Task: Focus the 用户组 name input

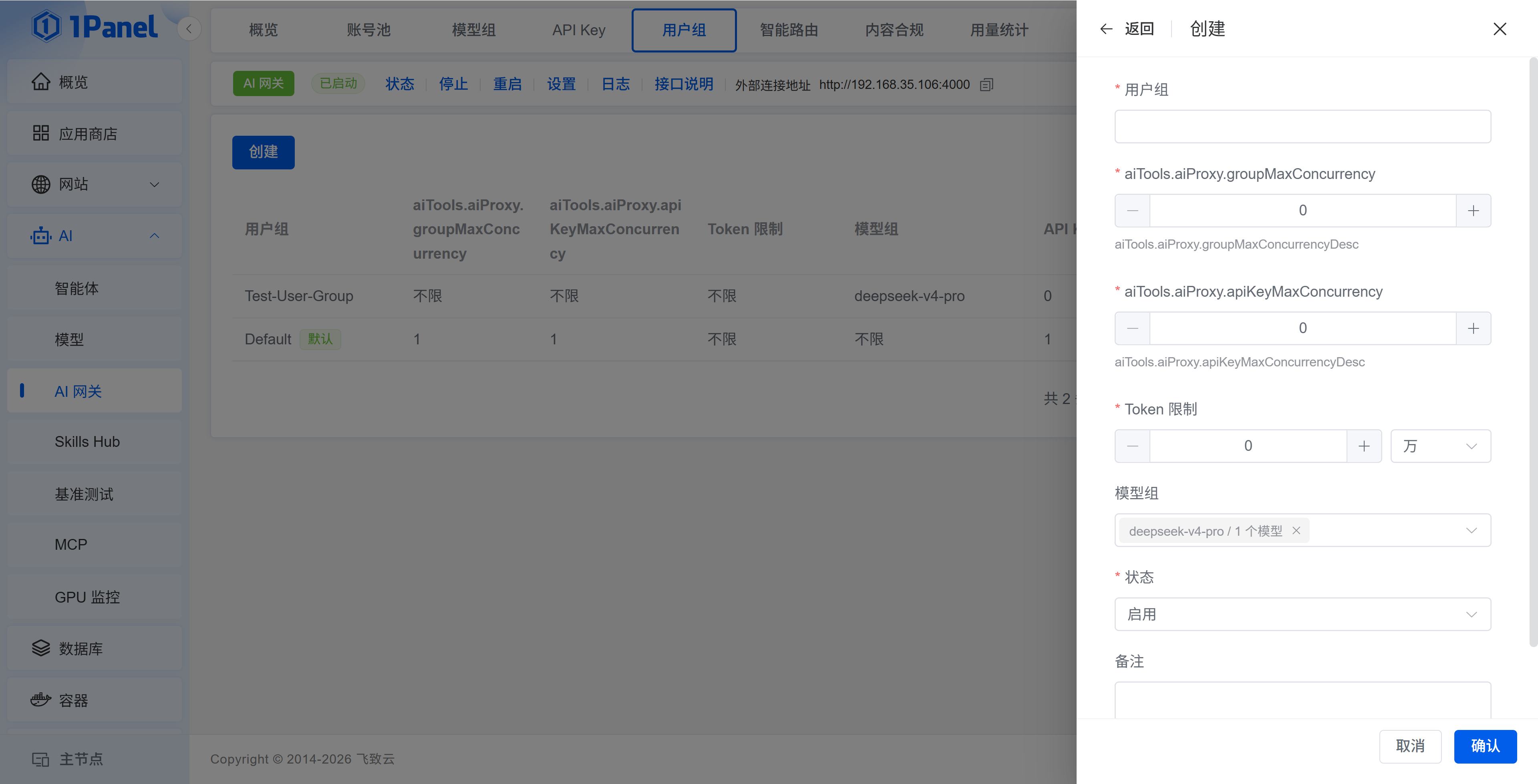Action: (x=1302, y=126)
